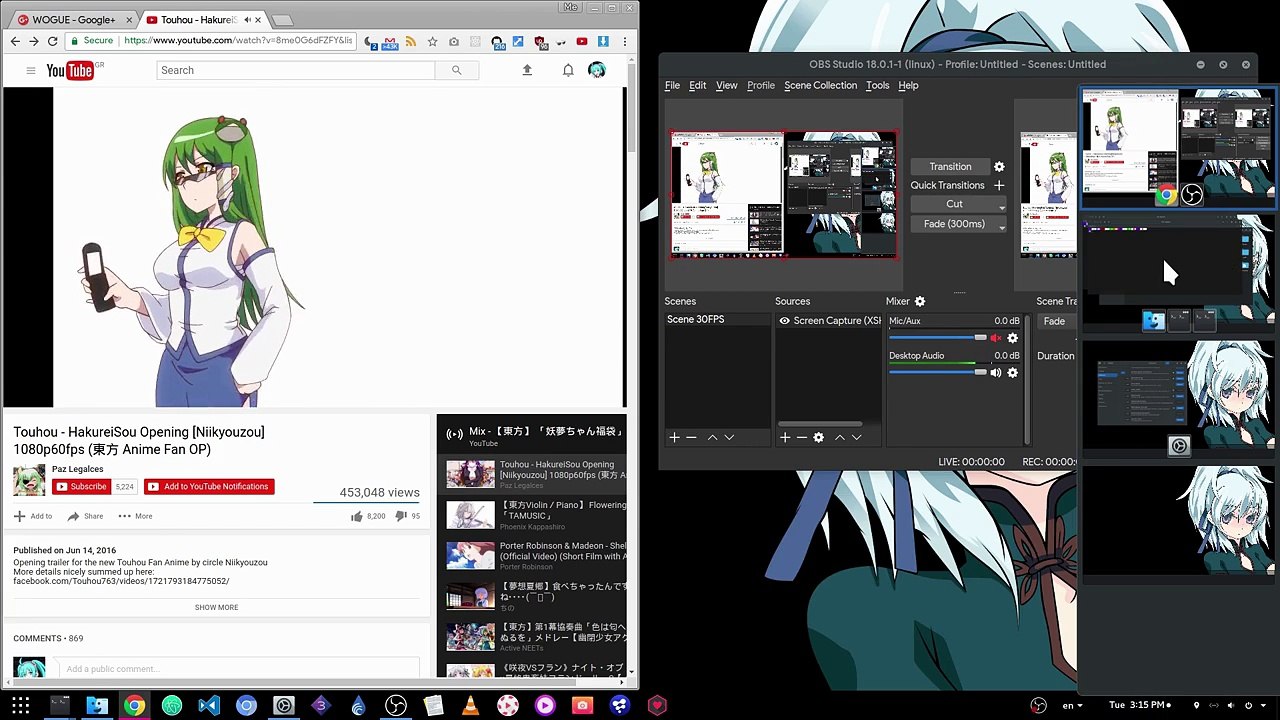The width and height of the screenshot is (1280, 720).
Task: Add a quick transition with the plus icon
Action: (999, 185)
